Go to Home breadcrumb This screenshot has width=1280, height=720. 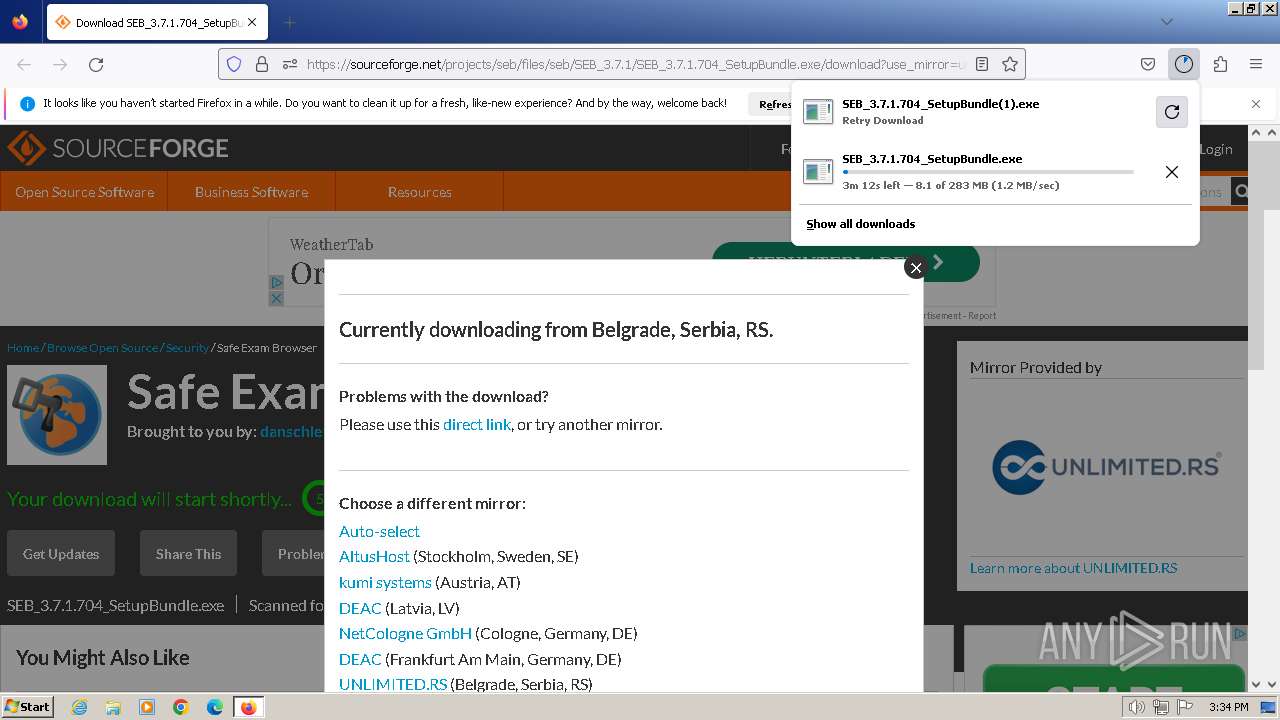[23, 348]
